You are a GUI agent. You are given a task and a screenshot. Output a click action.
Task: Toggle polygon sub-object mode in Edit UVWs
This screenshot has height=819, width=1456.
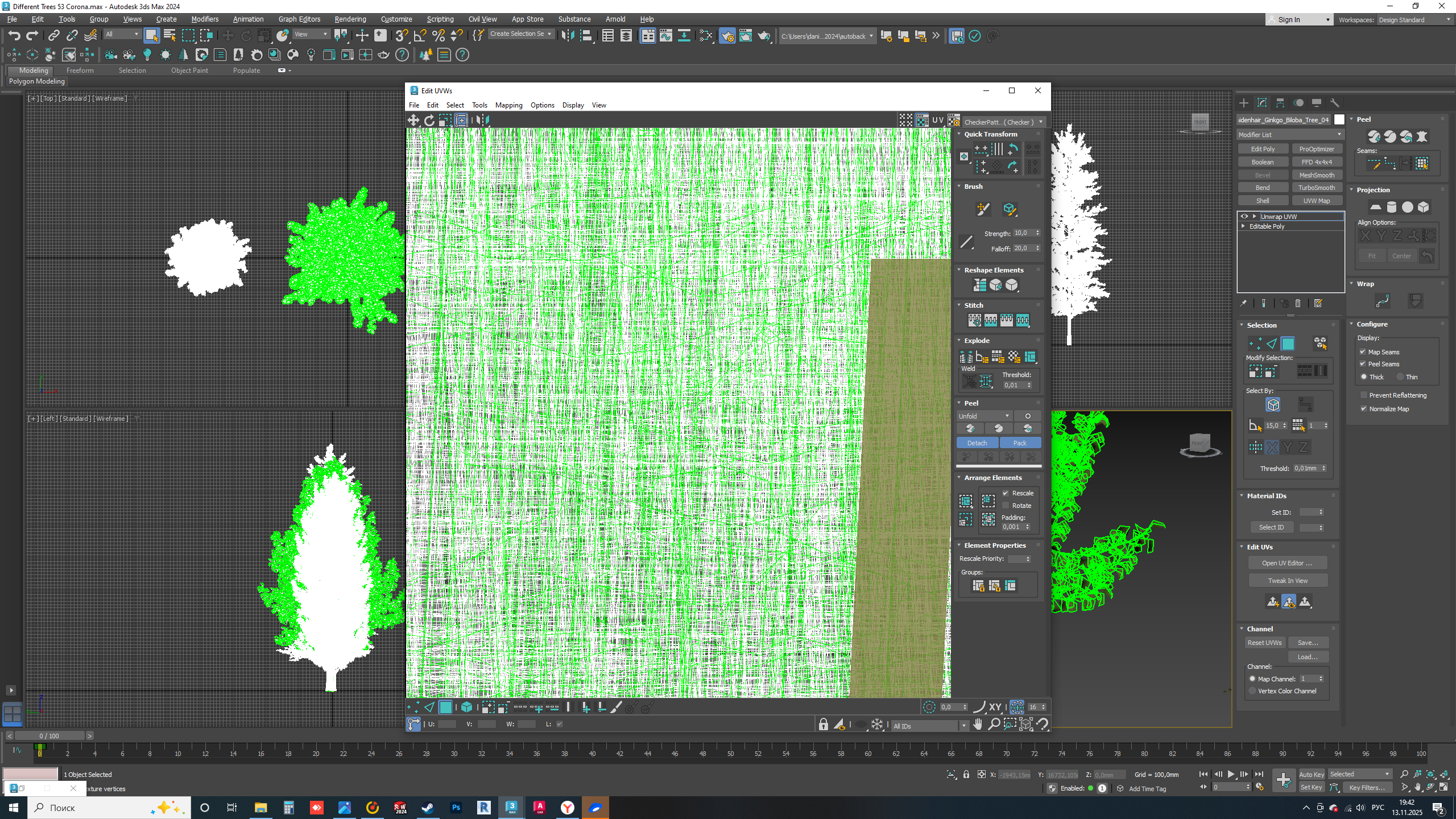445,707
